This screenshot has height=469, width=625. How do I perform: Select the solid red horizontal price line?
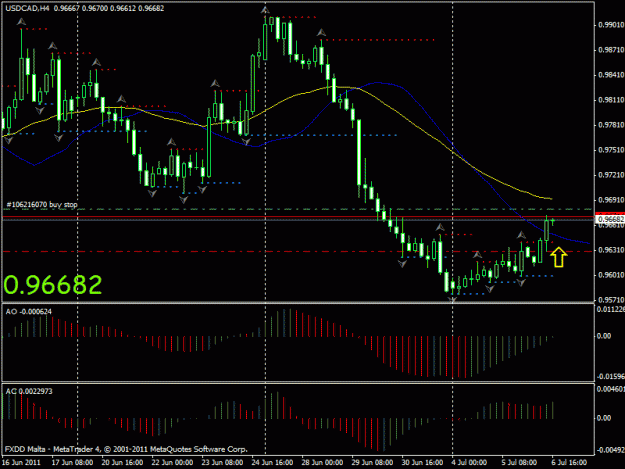(x=297, y=217)
